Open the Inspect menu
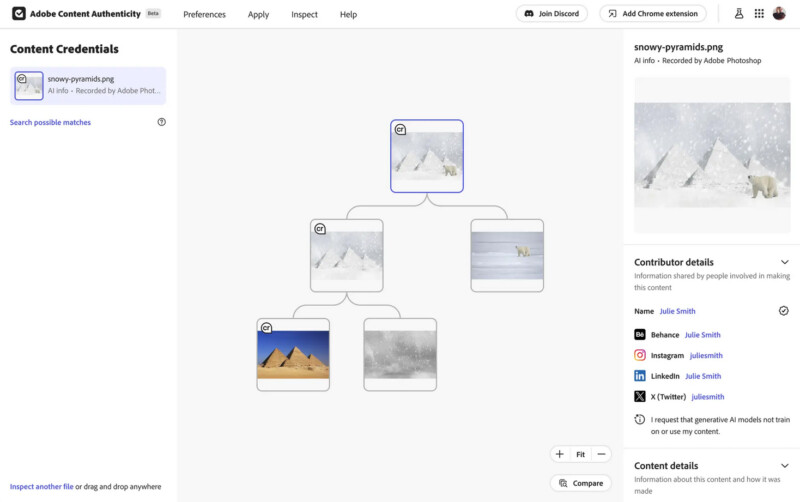This screenshot has height=502, width=800. pyautogui.click(x=305, y=15)
